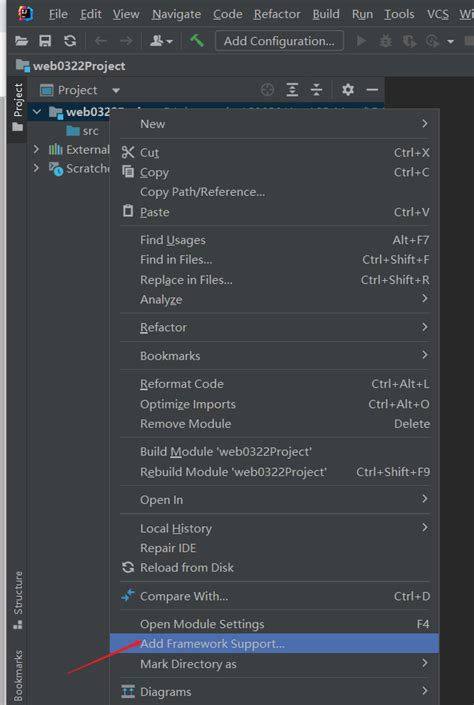Click the Add Configuration button
The width and height of the screenshot is (474, 705).
coord(279,41)
